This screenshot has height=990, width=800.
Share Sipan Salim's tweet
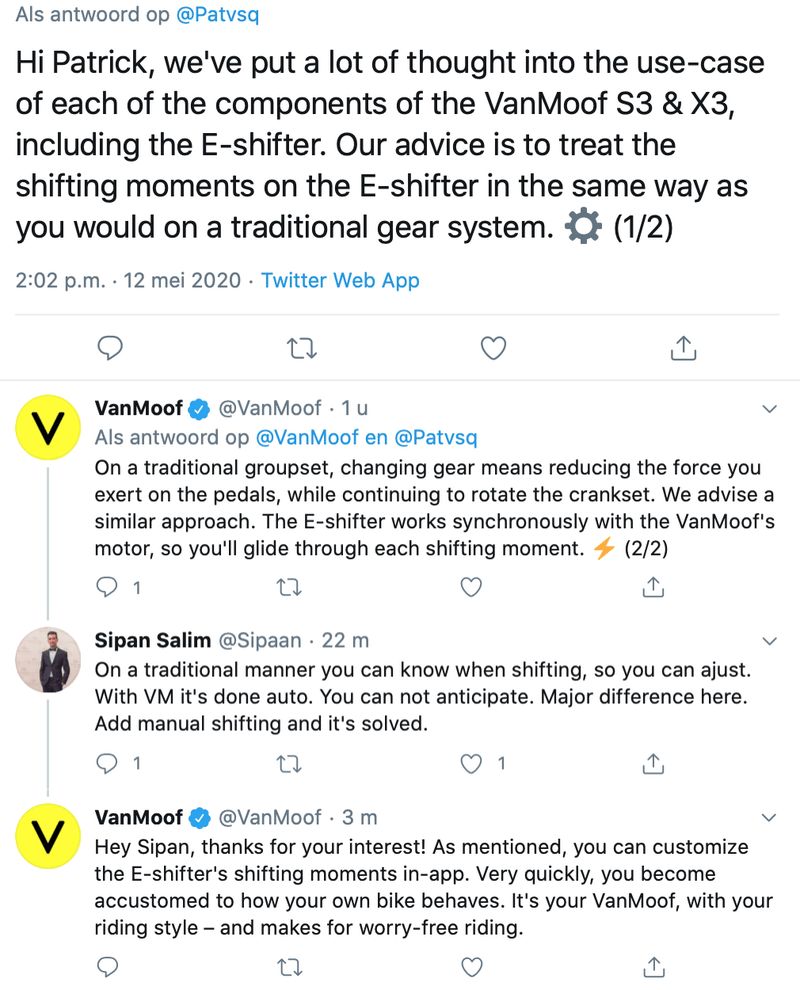pos(652,764)
